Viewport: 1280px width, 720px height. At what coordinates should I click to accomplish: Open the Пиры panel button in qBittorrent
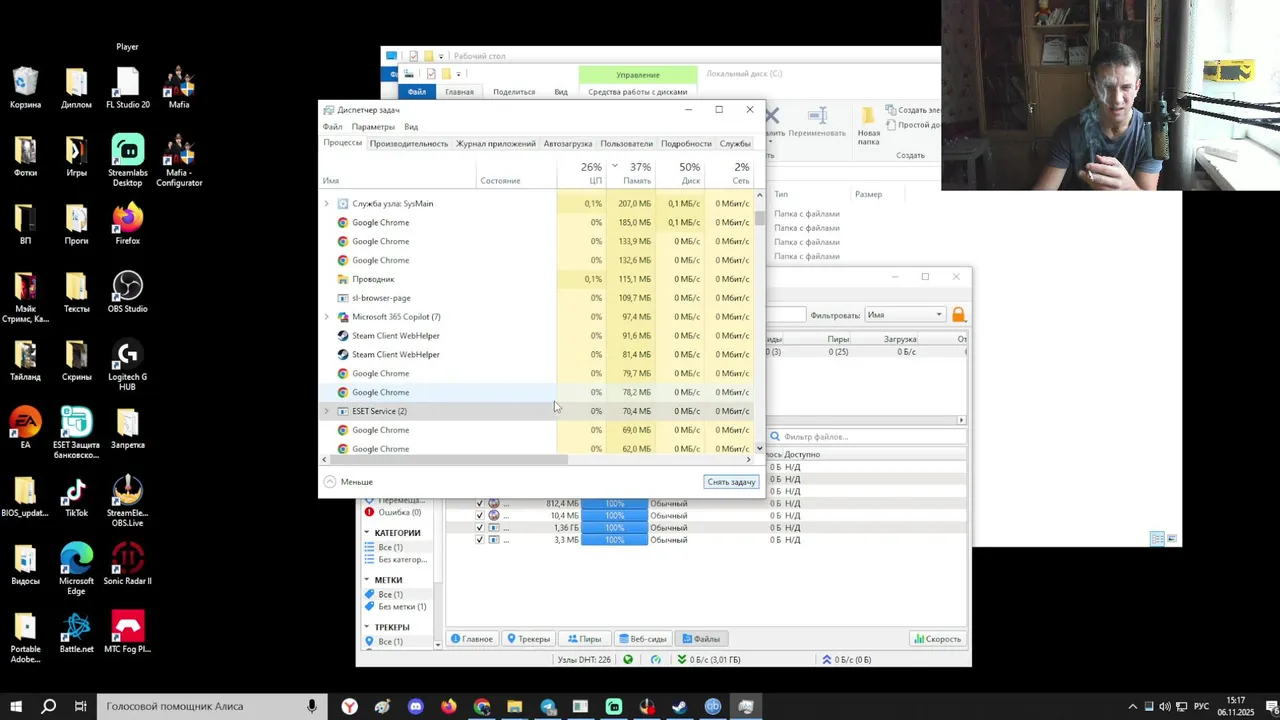[x=585, y=639]
